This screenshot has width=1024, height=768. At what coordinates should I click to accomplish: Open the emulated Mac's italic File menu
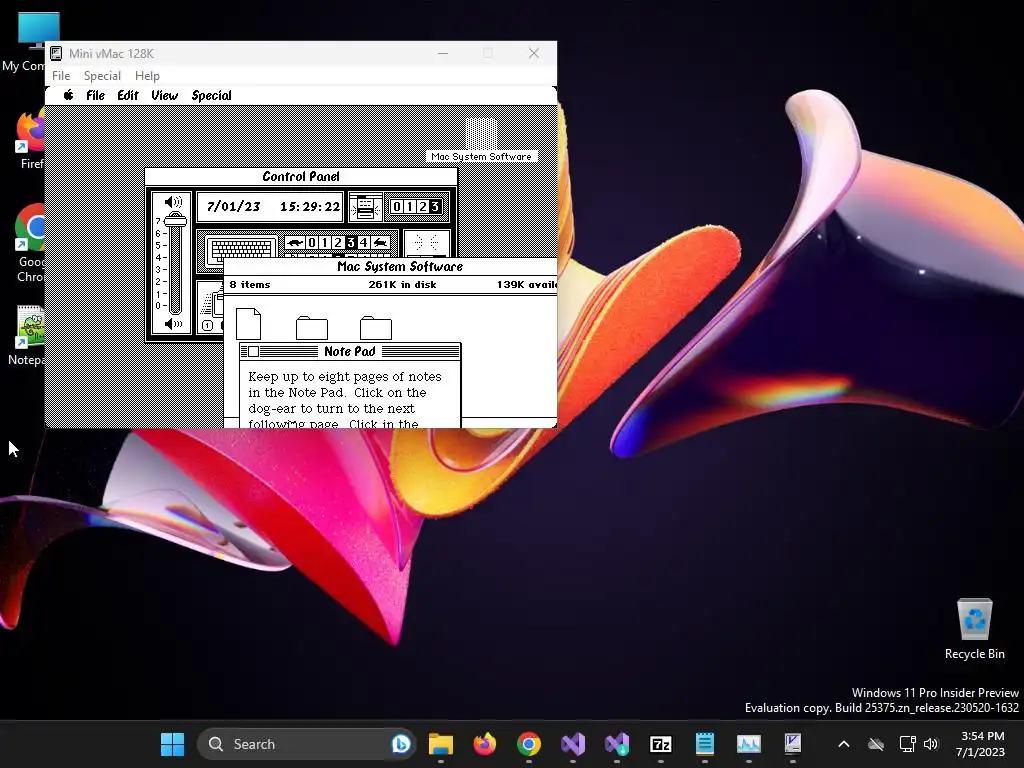click(95, 95)
